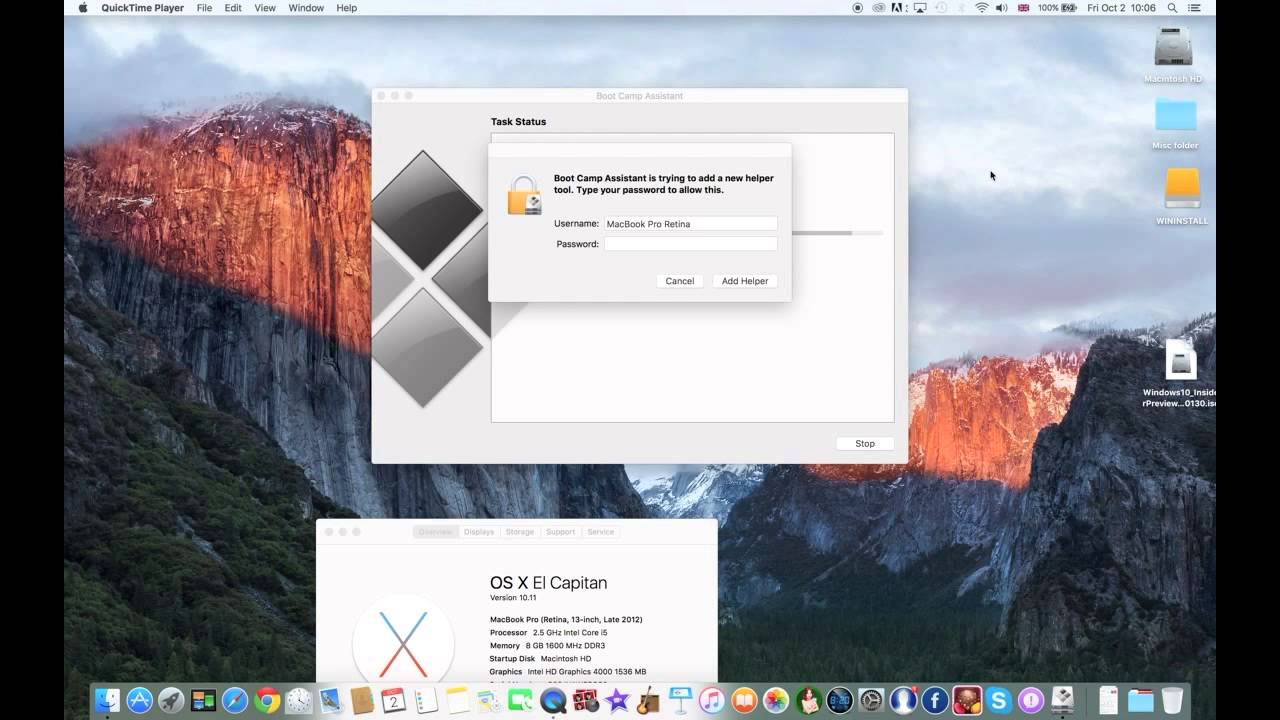Open App Store from the Dock
The image size is (1280, 720).
coord(140,700)
